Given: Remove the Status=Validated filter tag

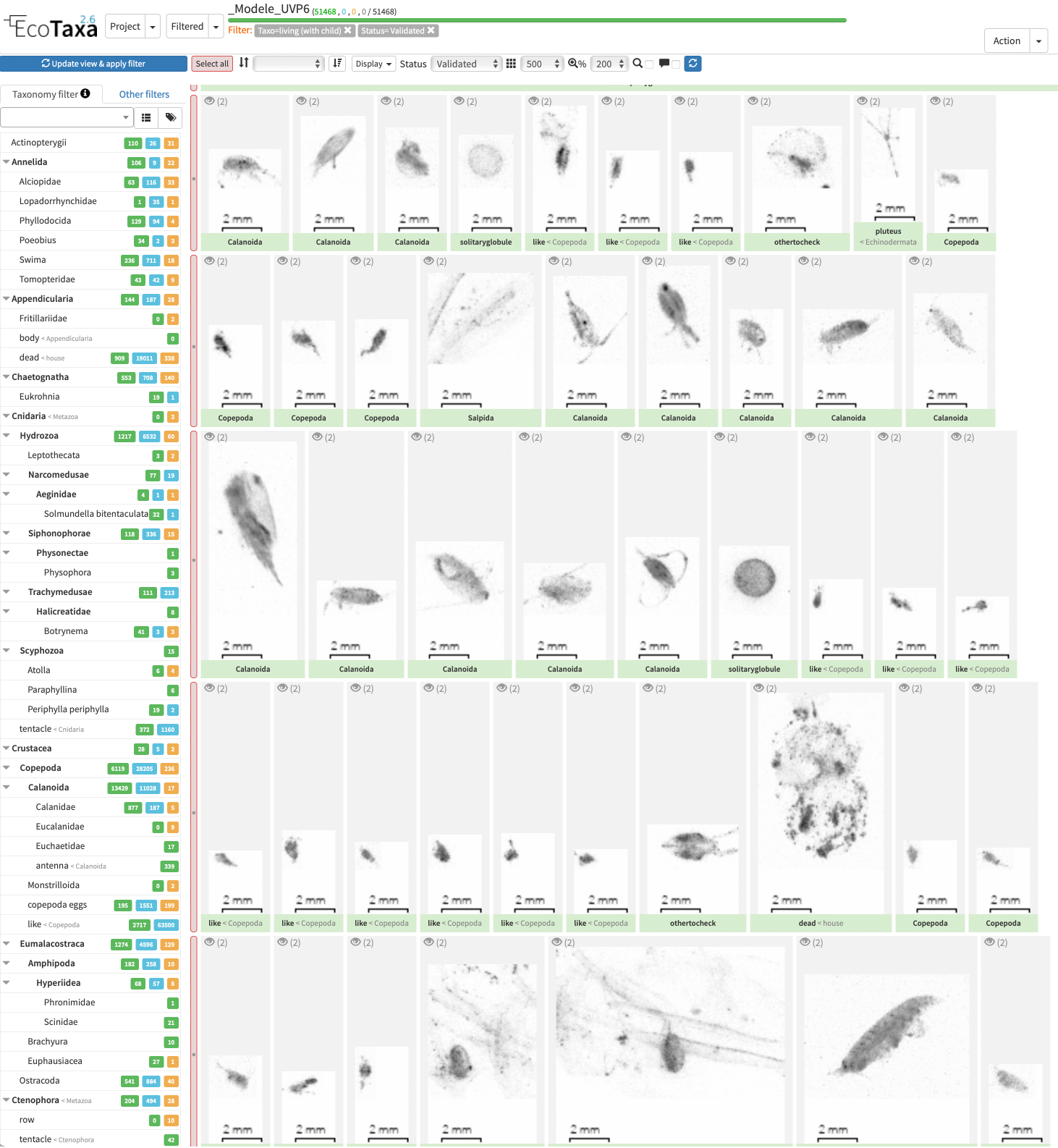Looking at the screenshot, I should point(431,30).
